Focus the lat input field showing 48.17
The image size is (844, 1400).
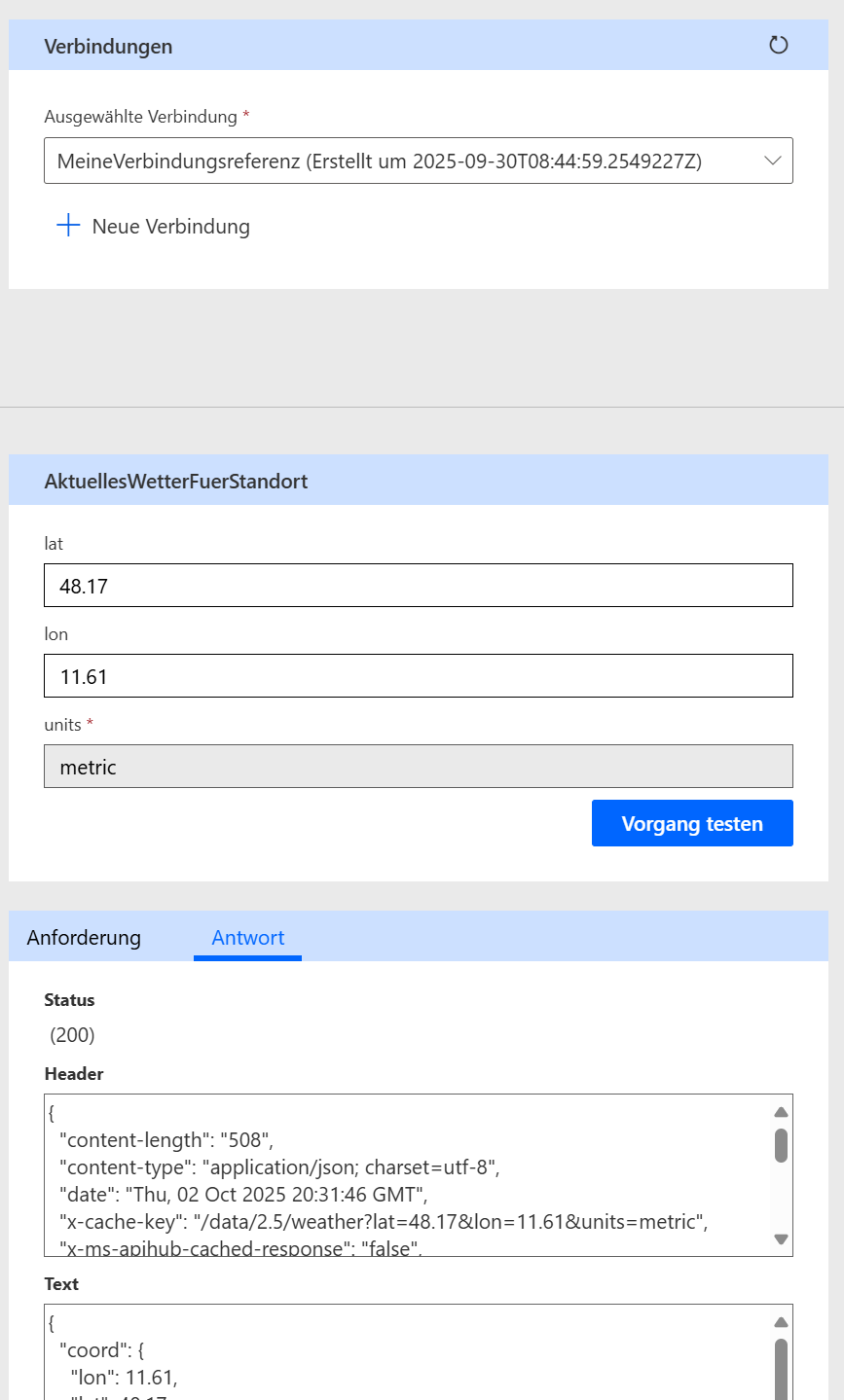click(x=418, y=586)
